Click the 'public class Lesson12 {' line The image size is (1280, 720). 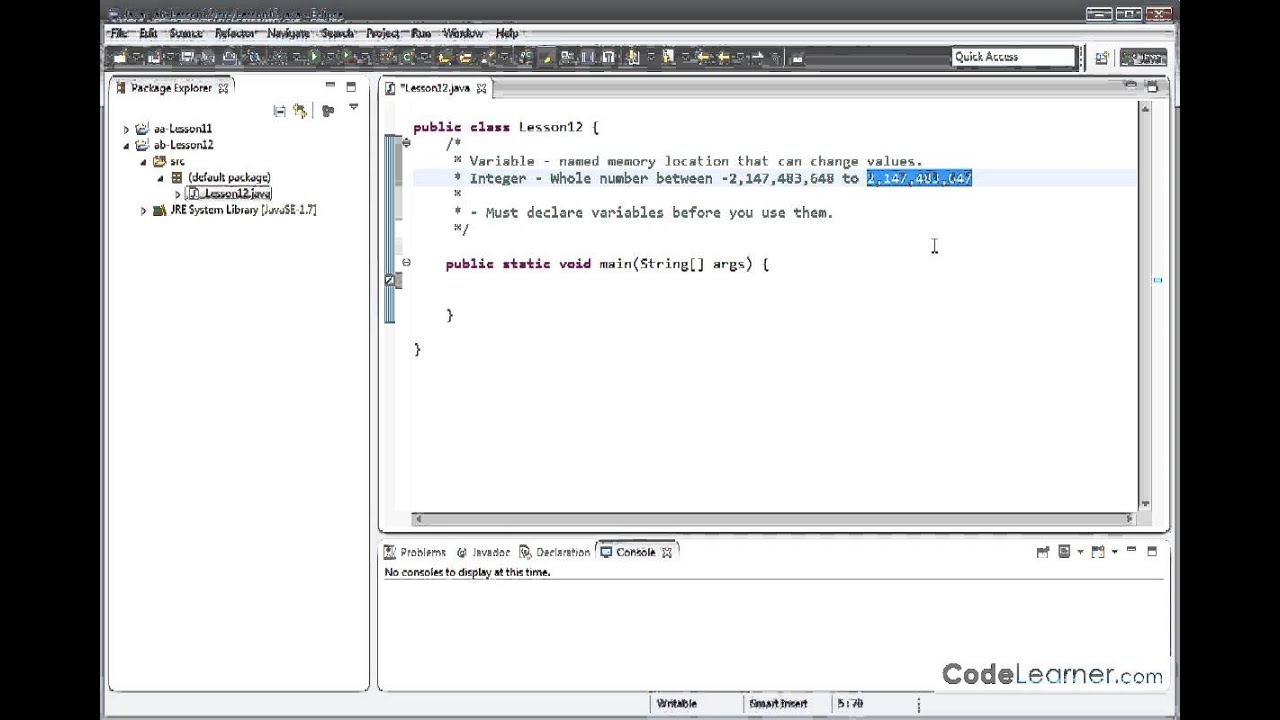point(506,127)
